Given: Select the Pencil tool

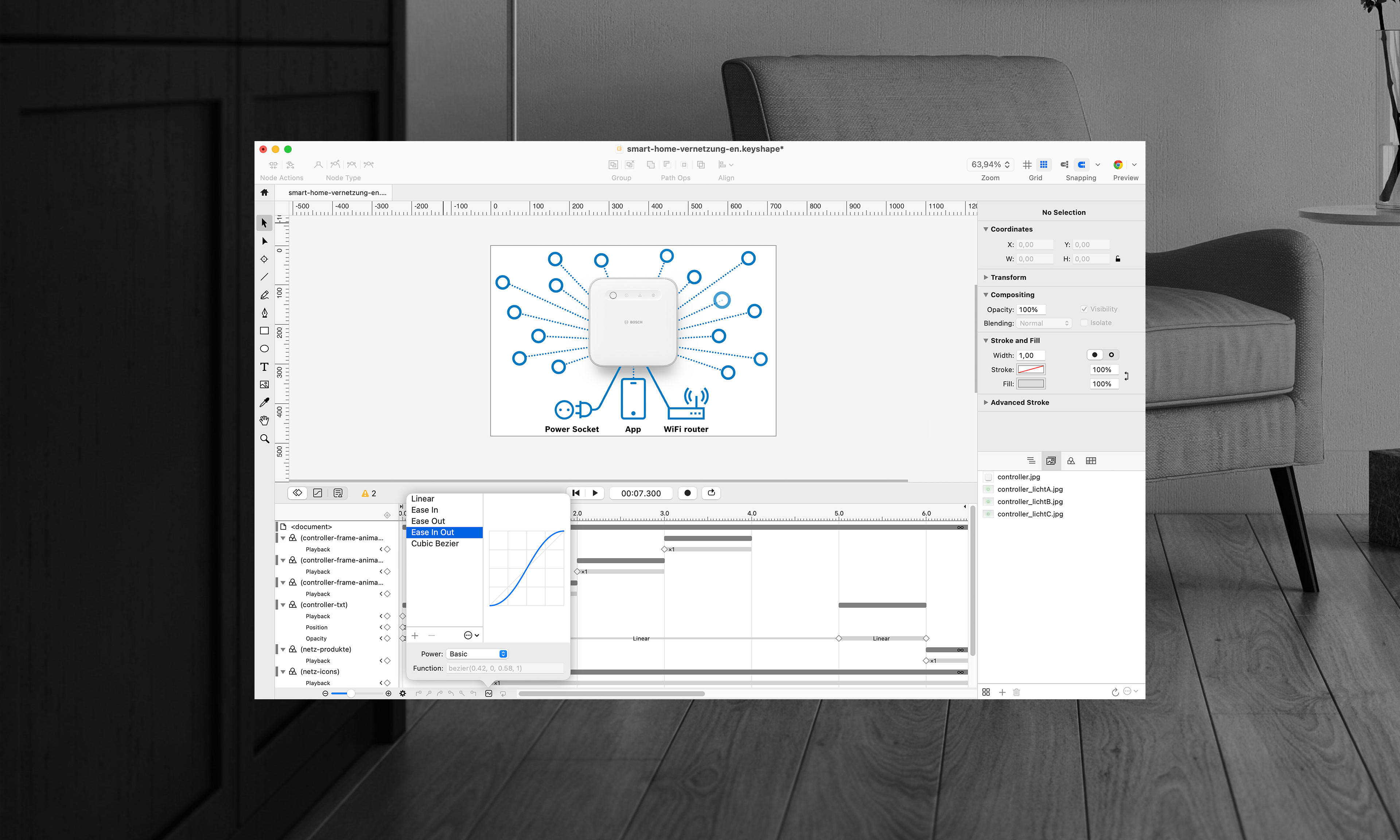Looking at the screenshot, I should tap(264, 295).
